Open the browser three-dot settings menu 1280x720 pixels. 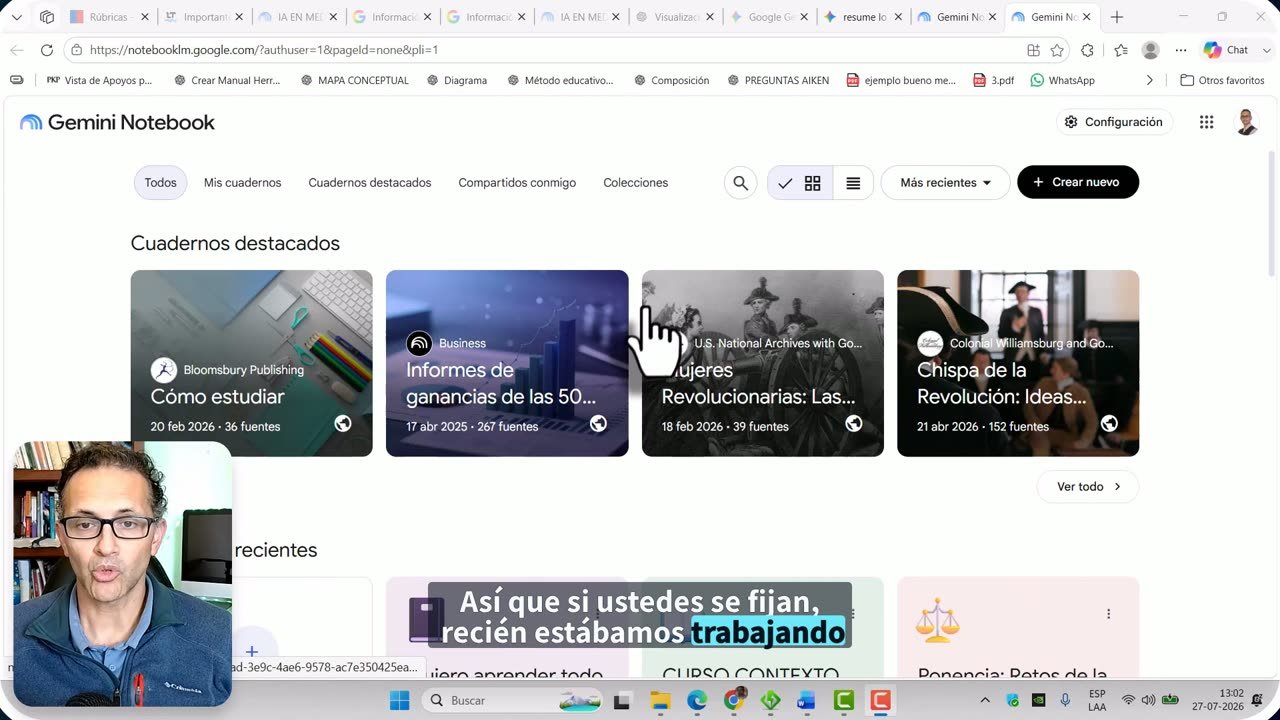(x=1181, y=50)
